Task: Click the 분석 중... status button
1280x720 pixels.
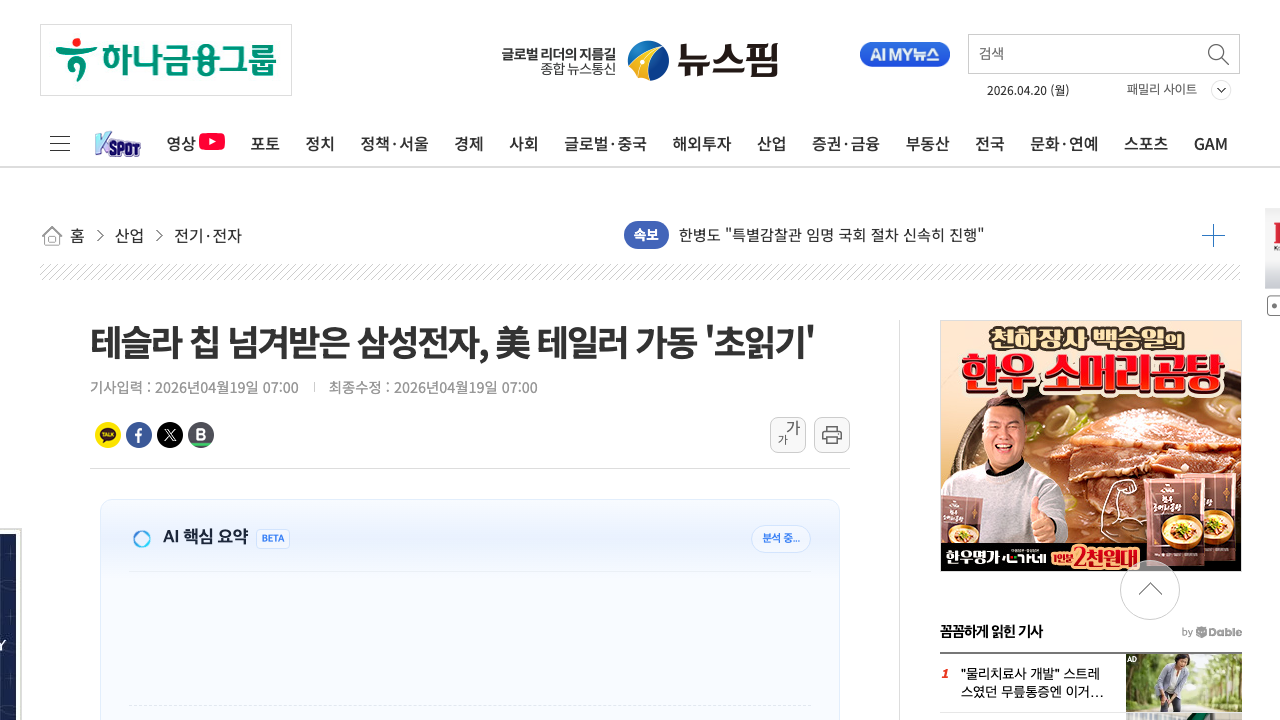Action: [781, 538]
